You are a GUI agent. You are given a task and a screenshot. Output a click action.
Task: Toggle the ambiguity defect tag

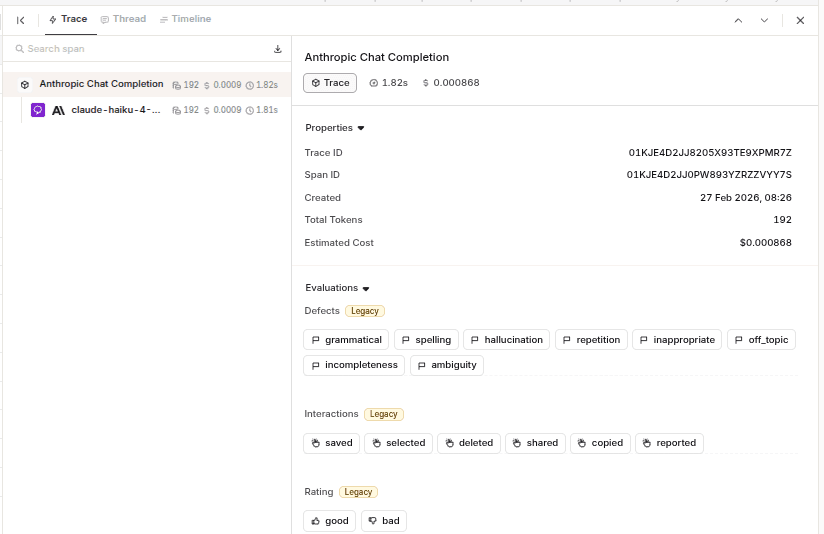coord(447,365)
